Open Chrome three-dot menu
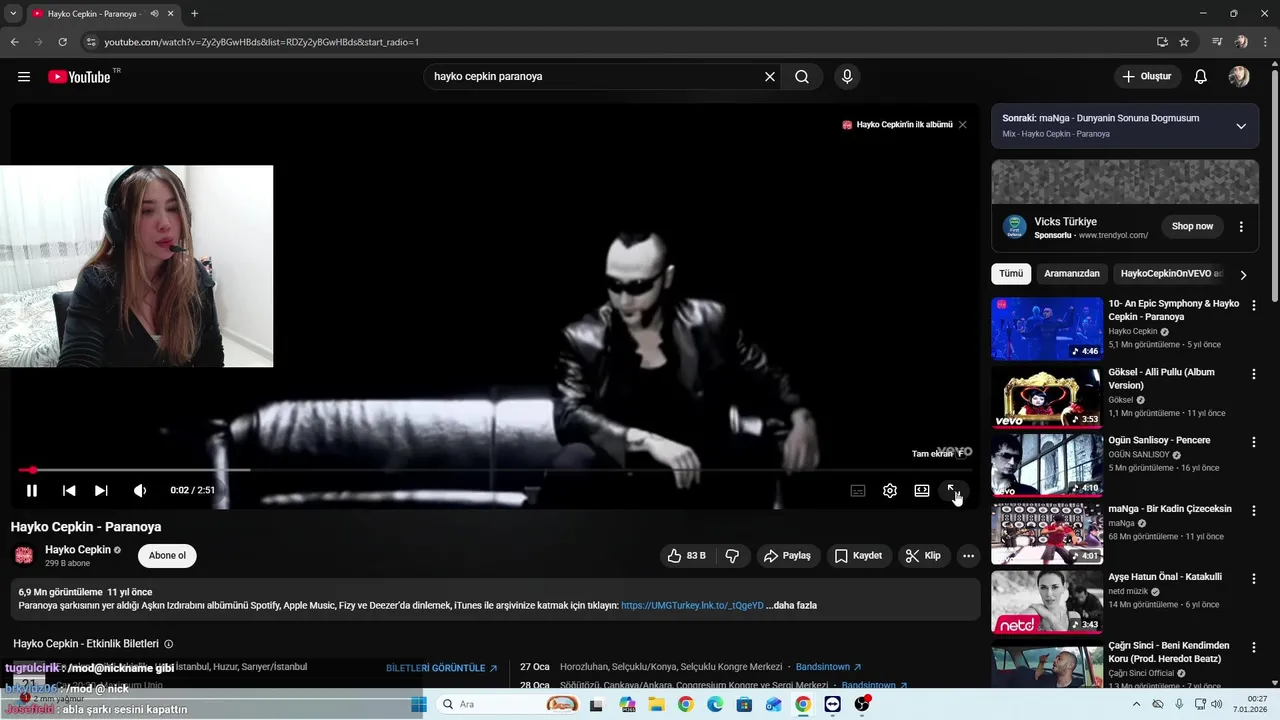 (1266, 42)
